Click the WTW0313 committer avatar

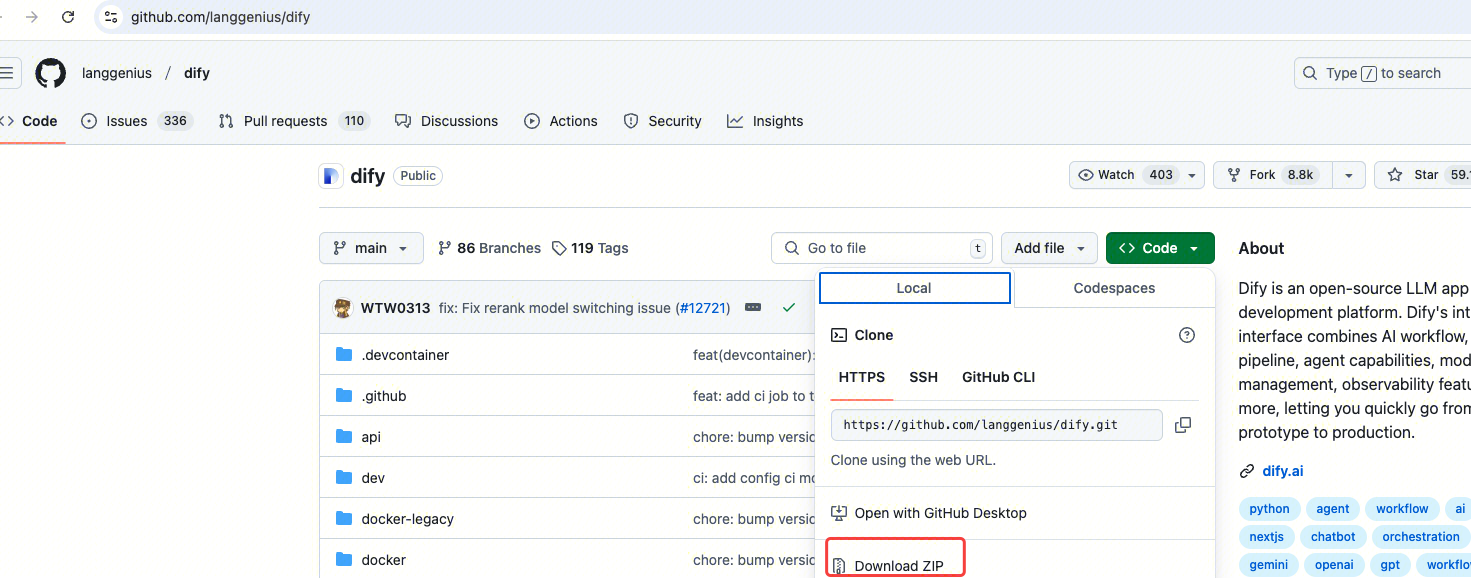pos(343,308)
